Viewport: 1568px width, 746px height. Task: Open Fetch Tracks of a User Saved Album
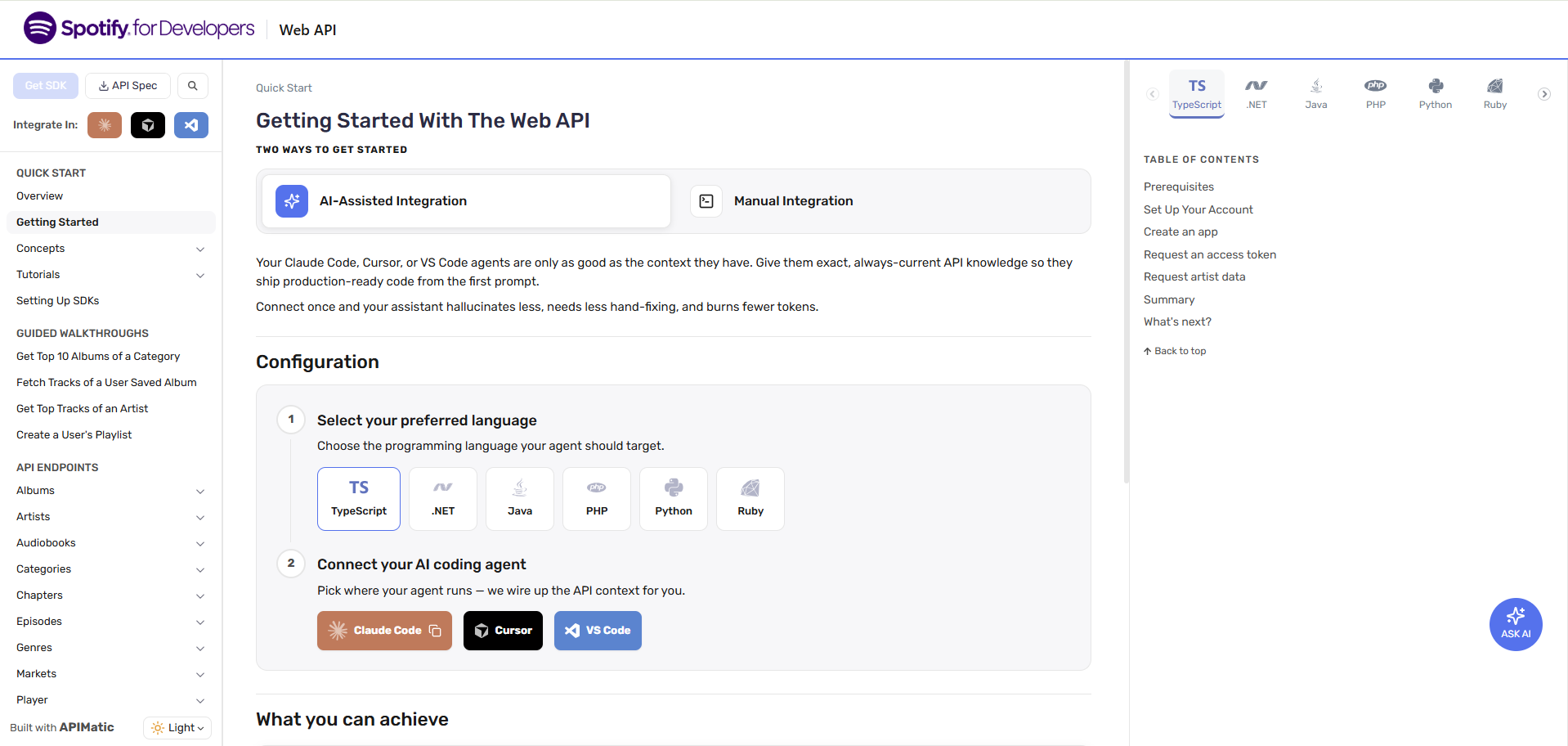click(x=106, y=383)
